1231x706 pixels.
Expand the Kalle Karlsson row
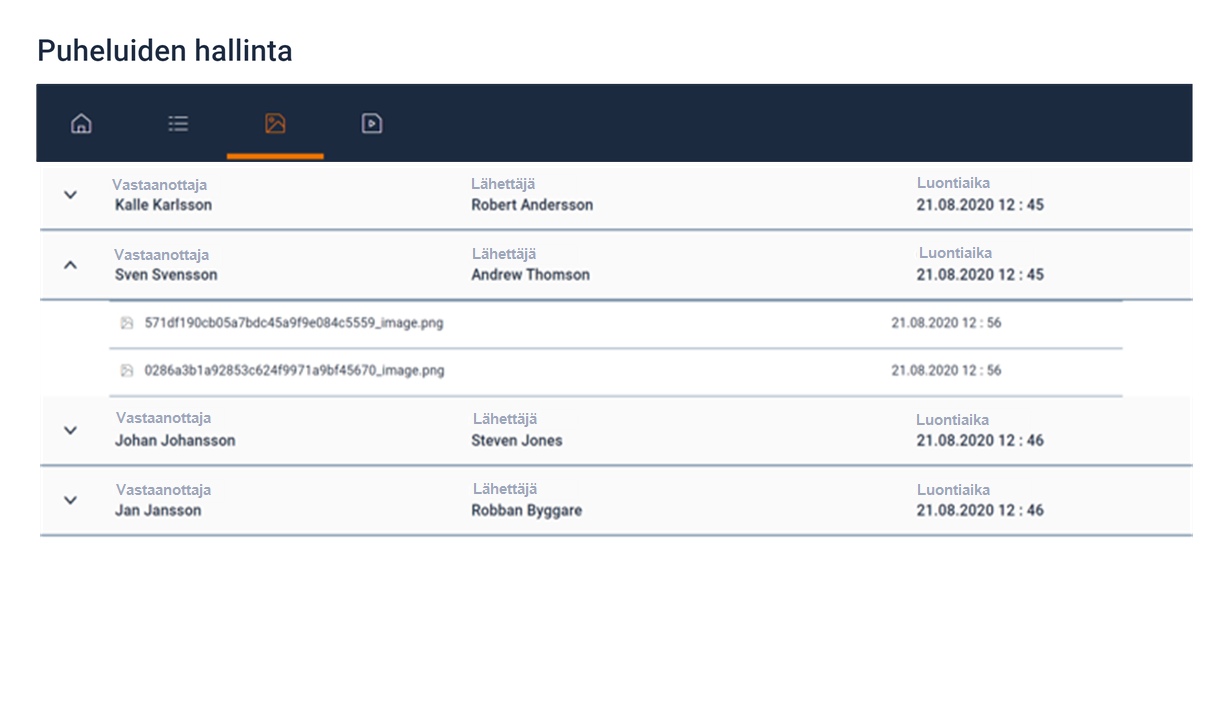[70, 195]
